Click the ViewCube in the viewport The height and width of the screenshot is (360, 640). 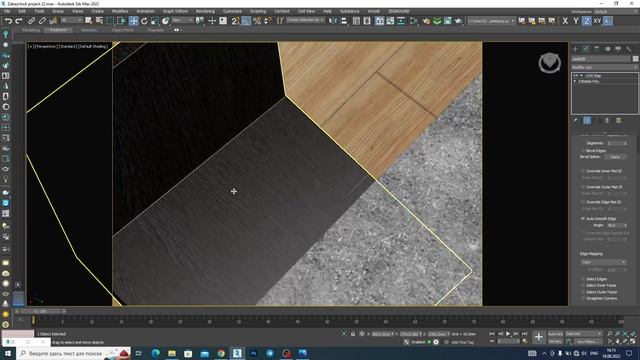pos(549,63)
